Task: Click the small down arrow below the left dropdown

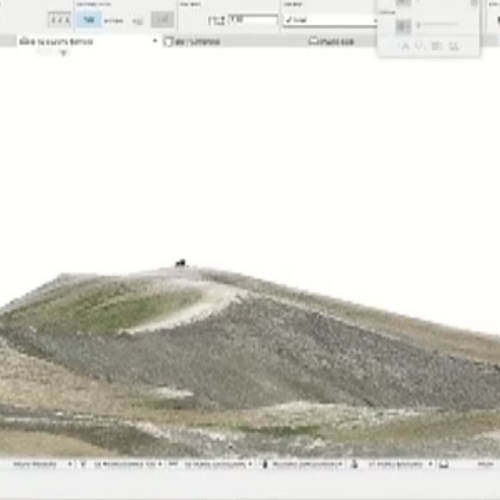Action: (64, 53)
